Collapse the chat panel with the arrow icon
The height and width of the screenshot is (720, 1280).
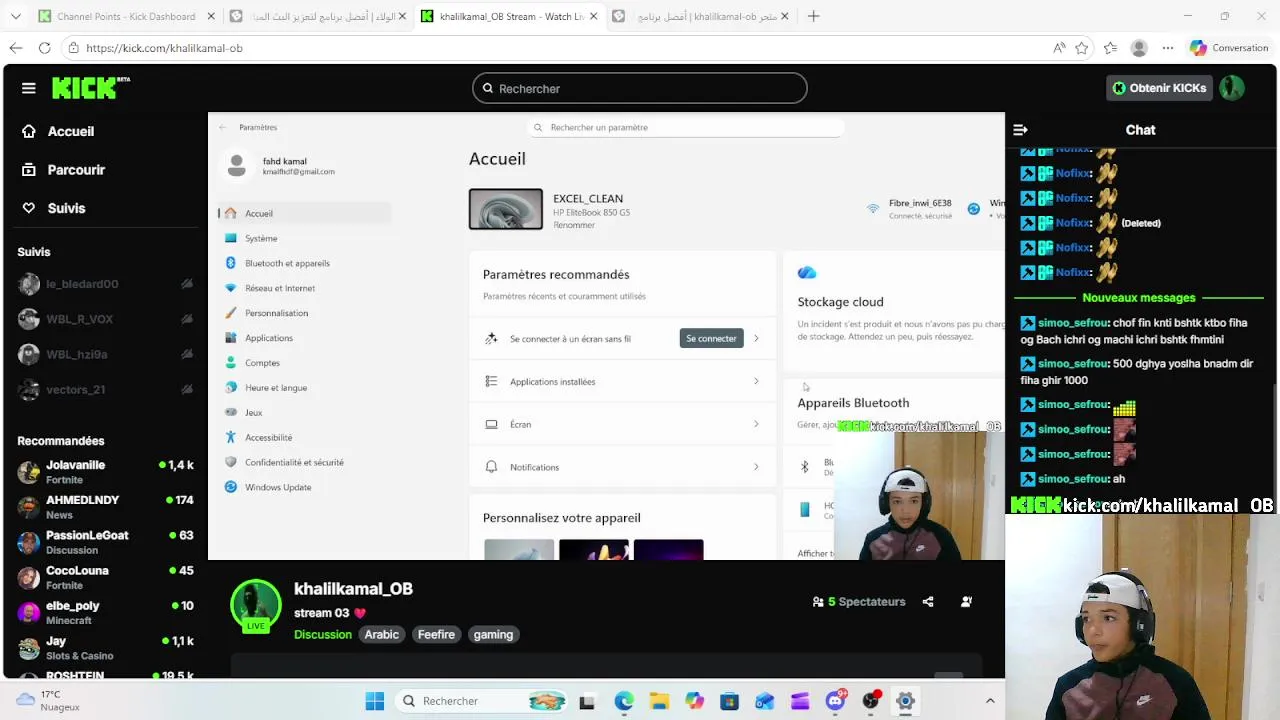pyautogui.click(x=1020, y=130)
